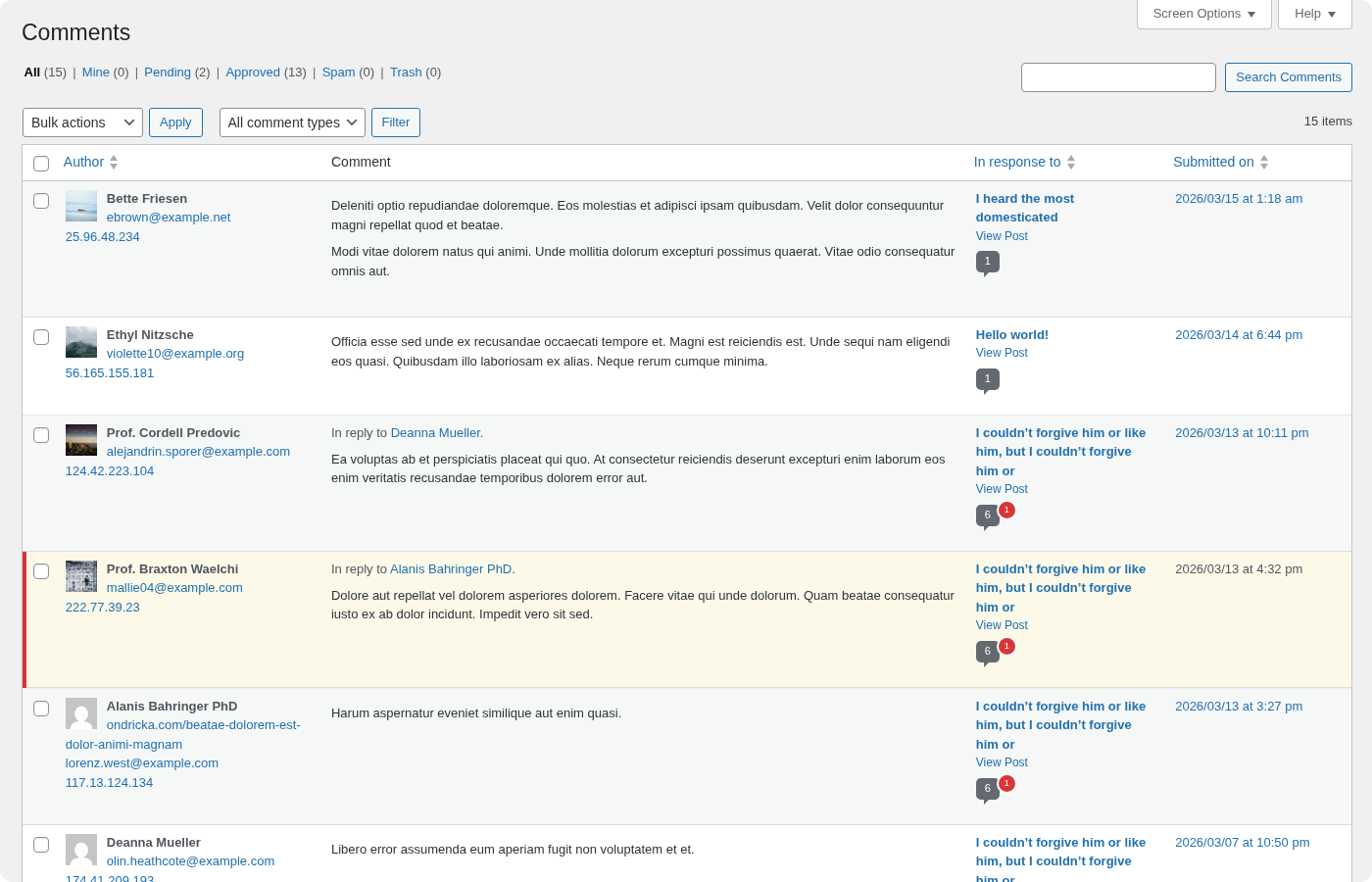Open the All comment types dropdown
The image size is (1372, 882).
[292, 122]
